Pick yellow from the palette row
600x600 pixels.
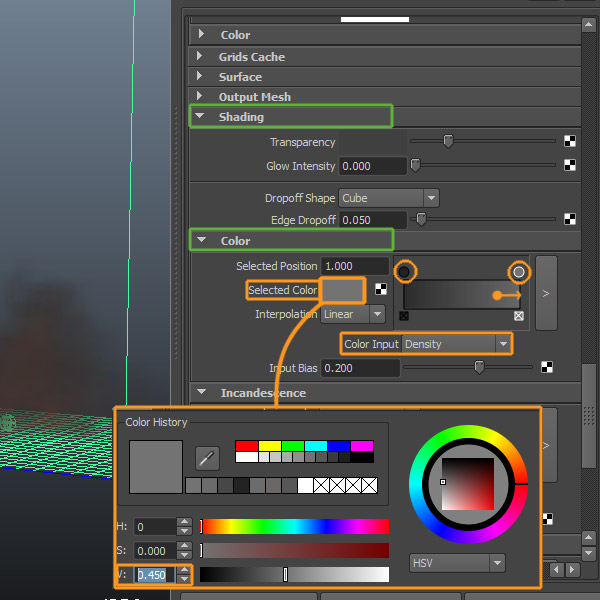coord(270,446)
